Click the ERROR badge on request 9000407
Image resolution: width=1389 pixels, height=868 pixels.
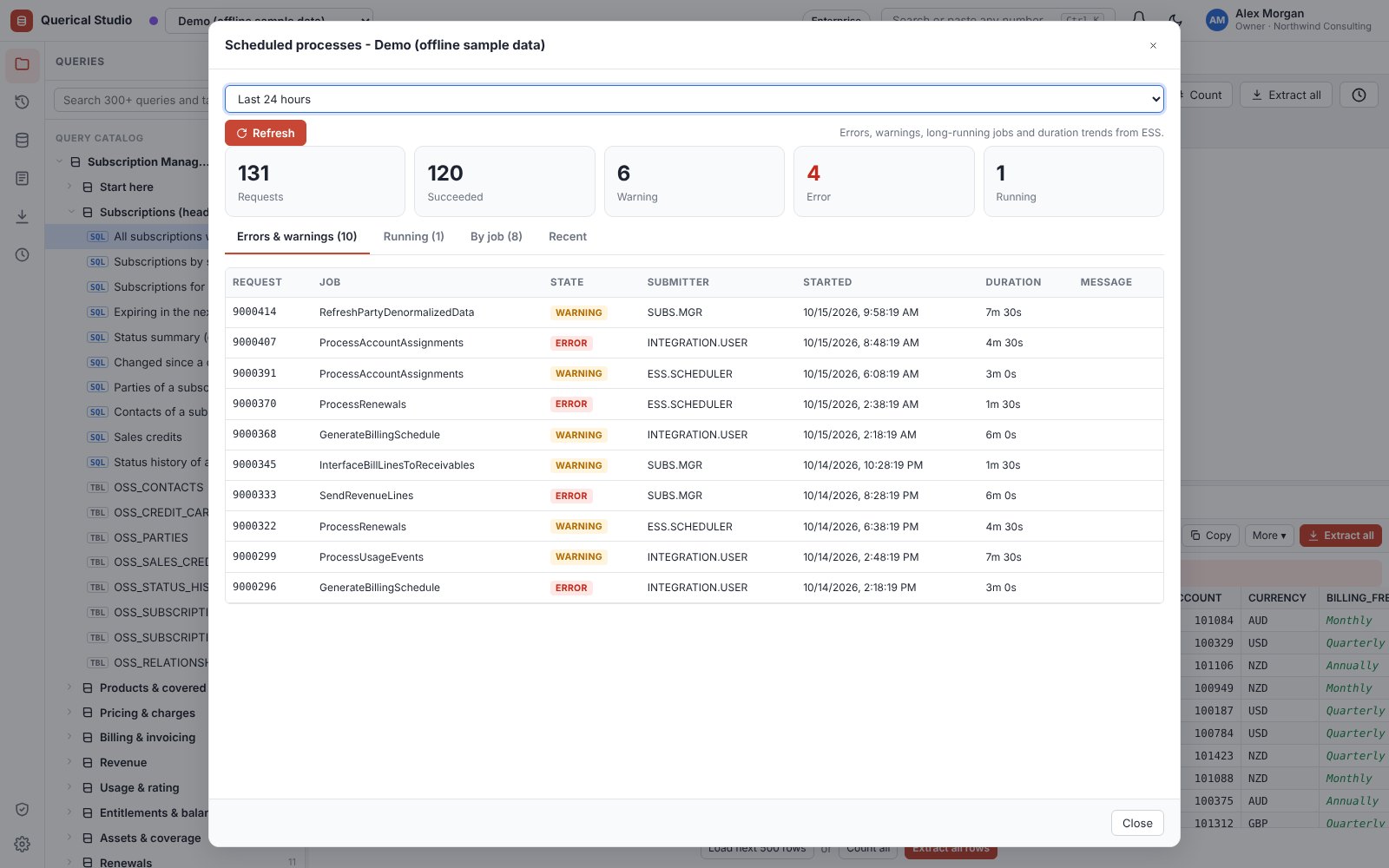click(x=571, y=343)
